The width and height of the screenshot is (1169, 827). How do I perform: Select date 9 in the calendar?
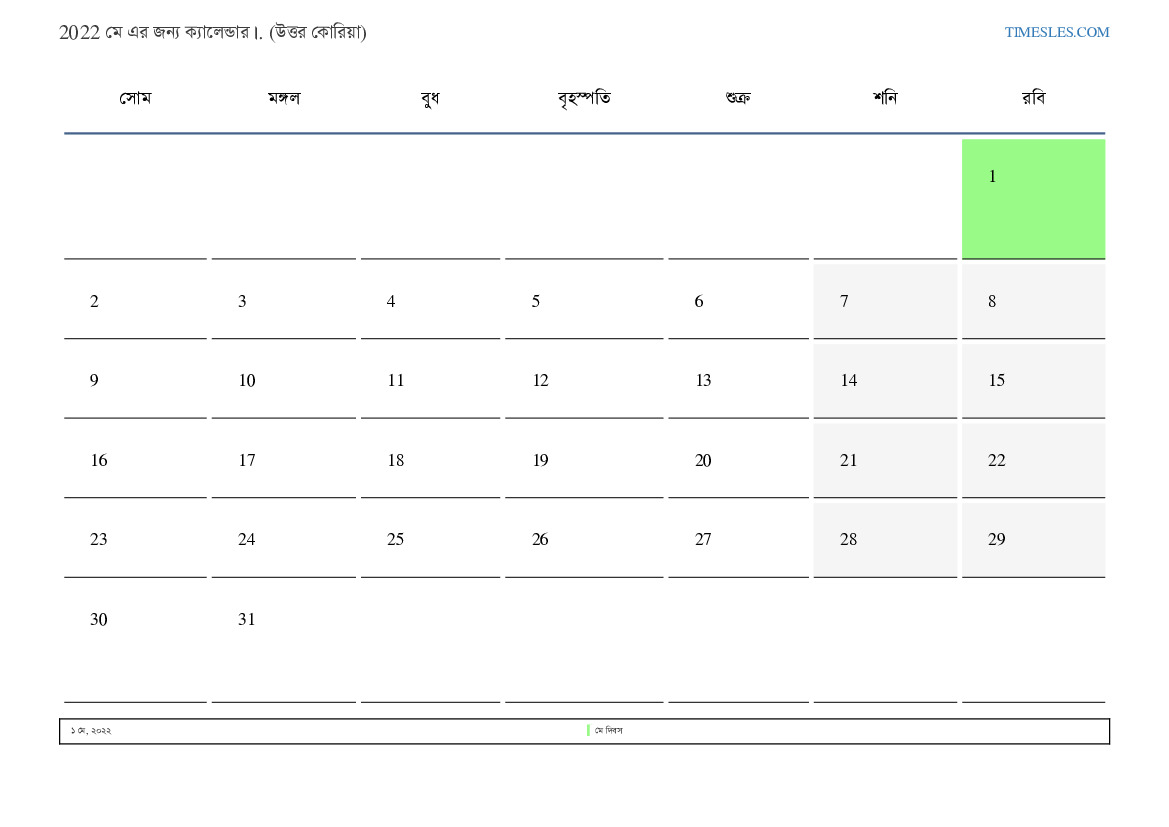pyautogui.click(x=135, y=380)
